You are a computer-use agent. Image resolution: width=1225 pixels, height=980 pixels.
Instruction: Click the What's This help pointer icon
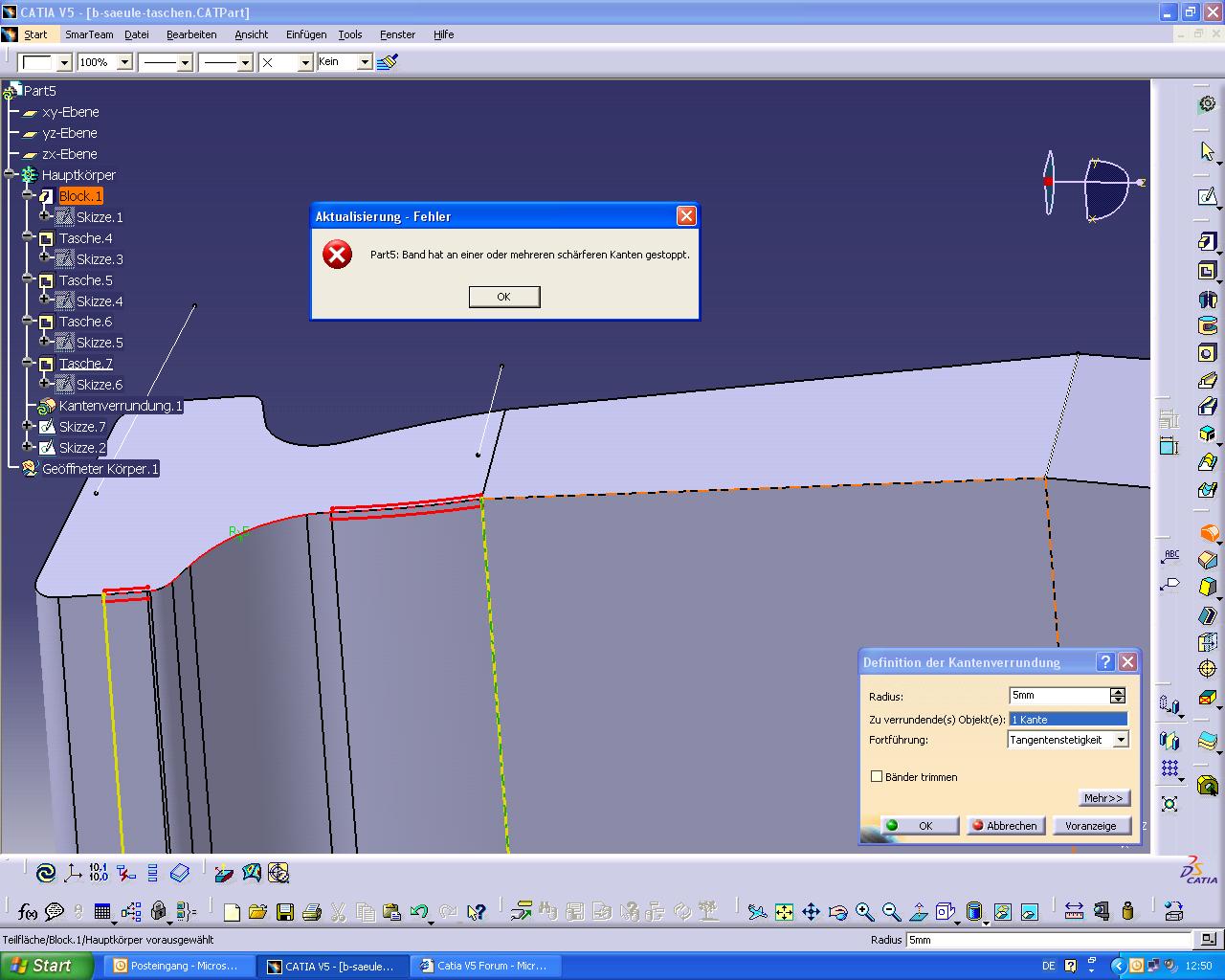click(x=477, y=912)
